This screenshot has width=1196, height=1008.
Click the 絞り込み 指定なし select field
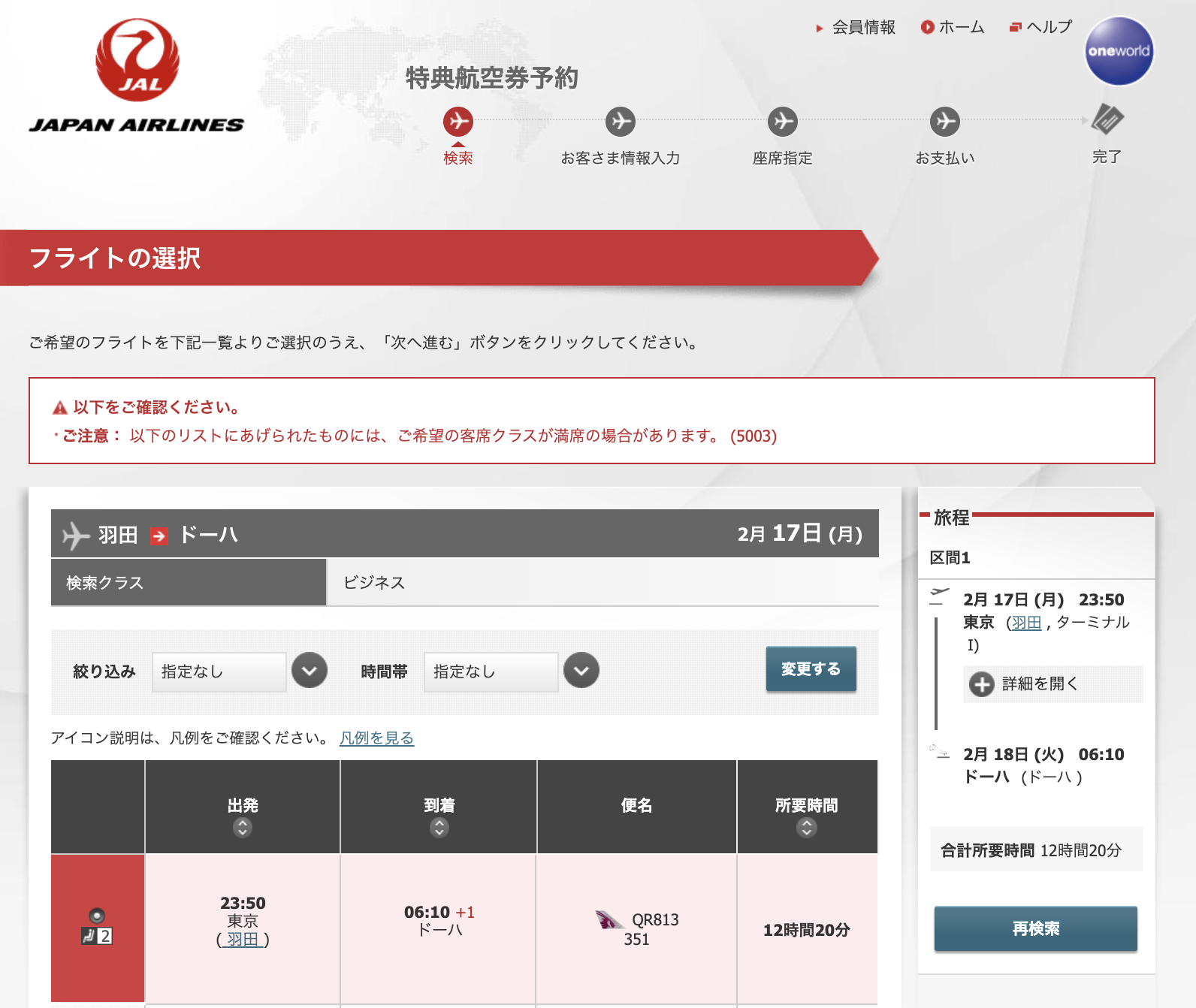(219, 671)
